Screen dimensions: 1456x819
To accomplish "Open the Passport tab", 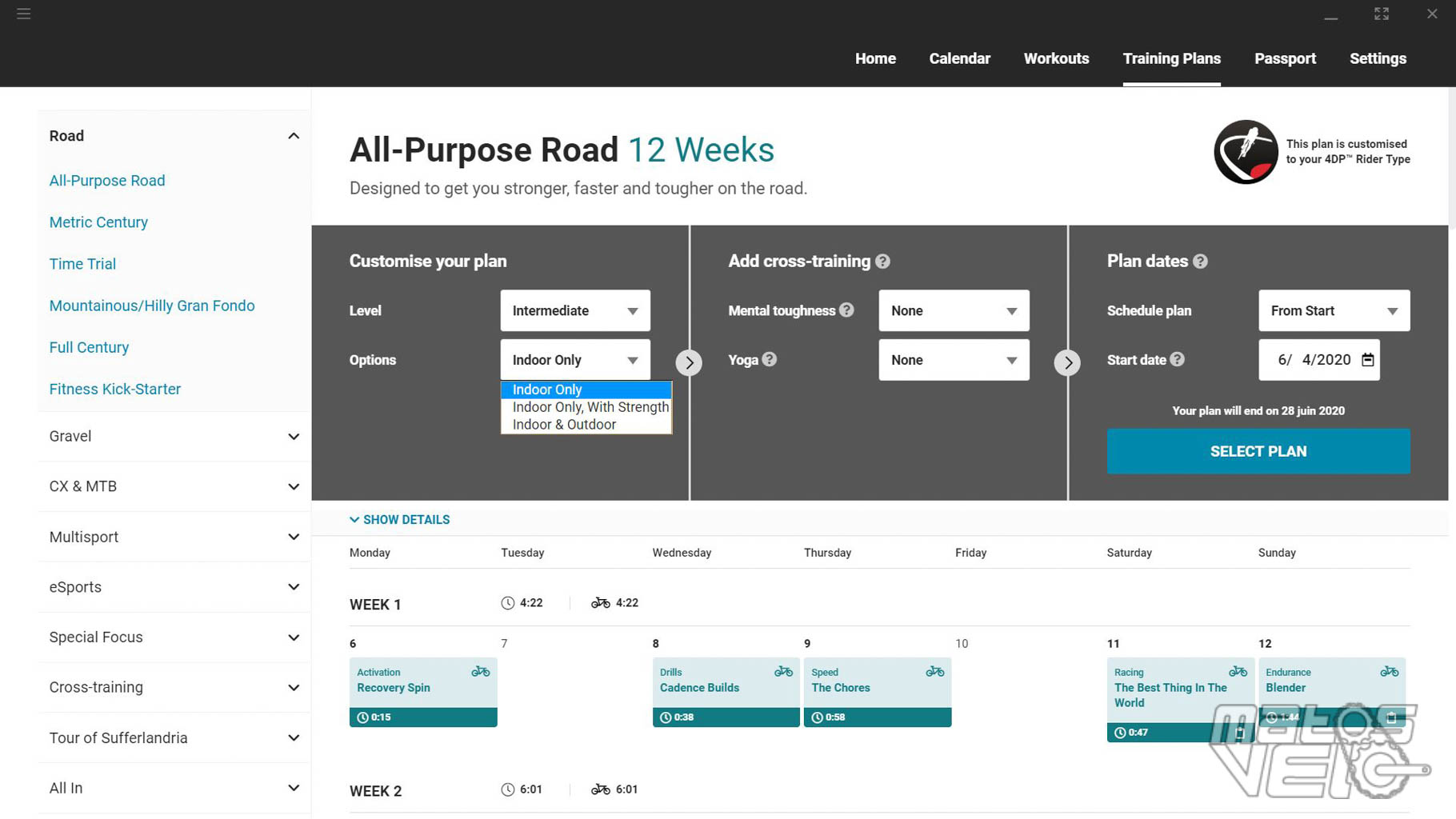I will (x=1285, y=58).
